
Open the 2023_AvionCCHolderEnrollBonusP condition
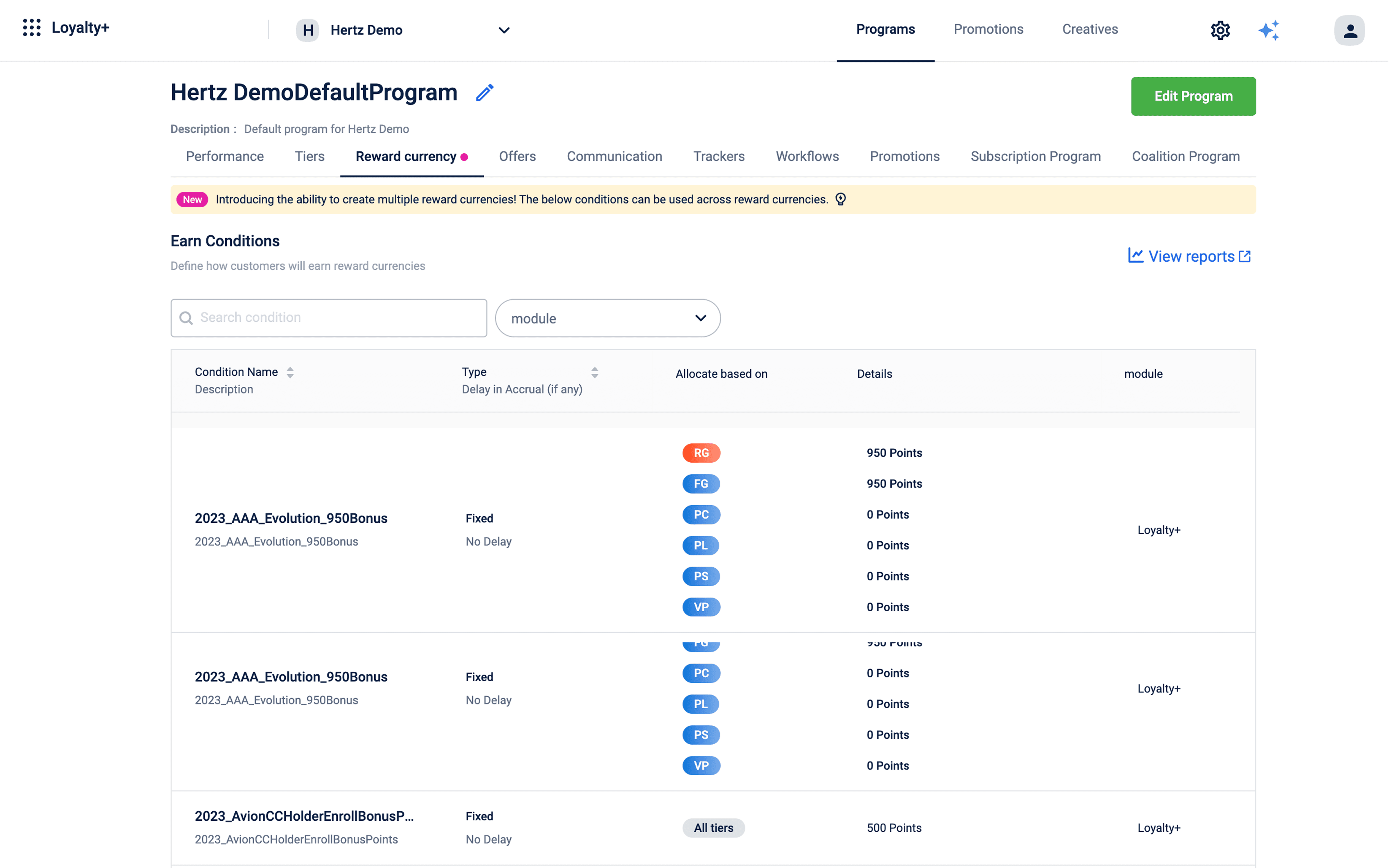304,816
